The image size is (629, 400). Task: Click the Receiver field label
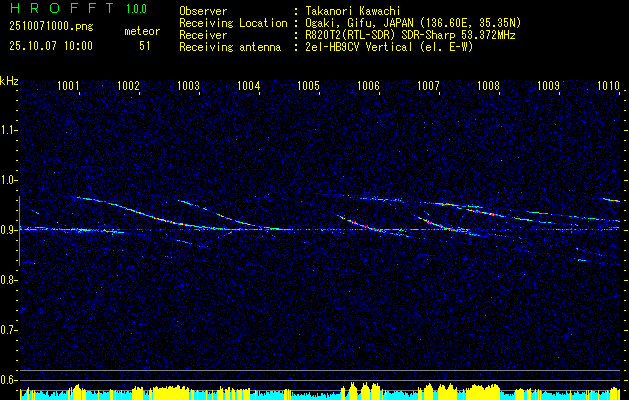coord(203,35)
